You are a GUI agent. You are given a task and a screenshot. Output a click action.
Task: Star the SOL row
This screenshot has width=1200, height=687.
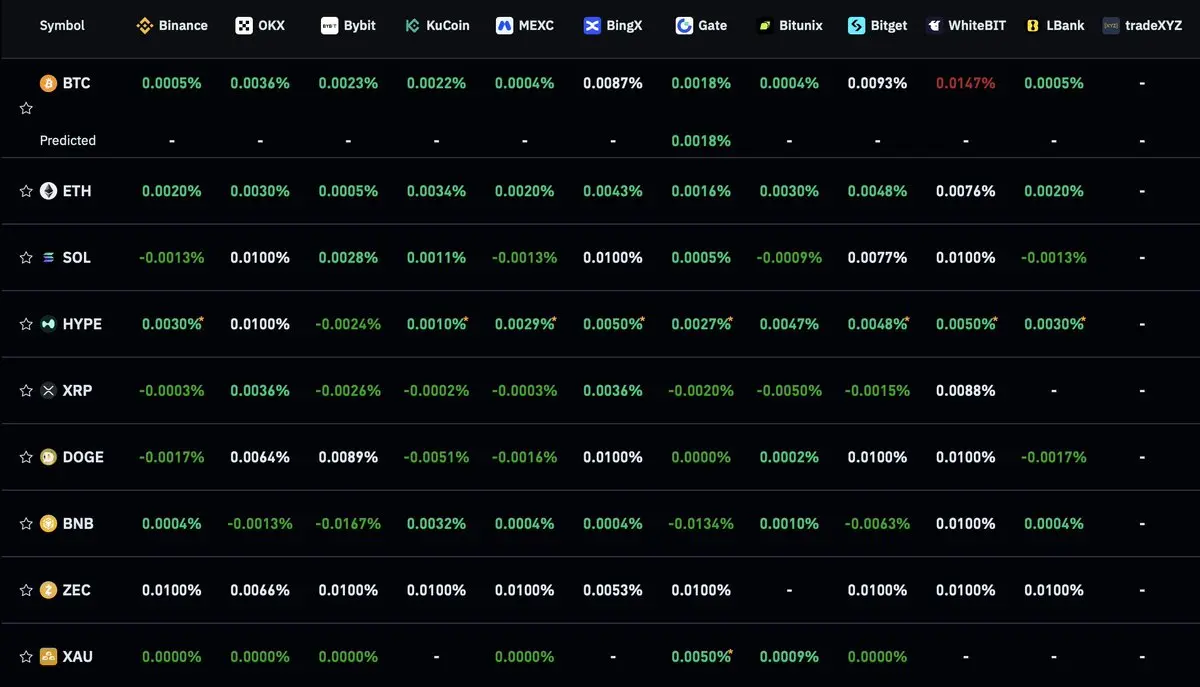click(x=26, y=257)
